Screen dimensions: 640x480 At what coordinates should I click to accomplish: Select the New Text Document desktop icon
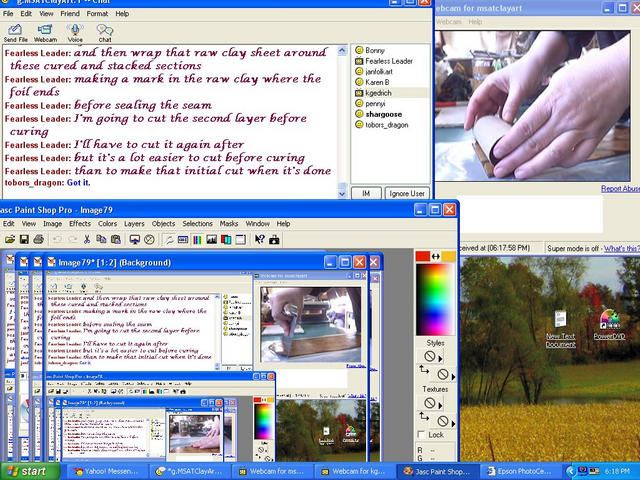560,329
